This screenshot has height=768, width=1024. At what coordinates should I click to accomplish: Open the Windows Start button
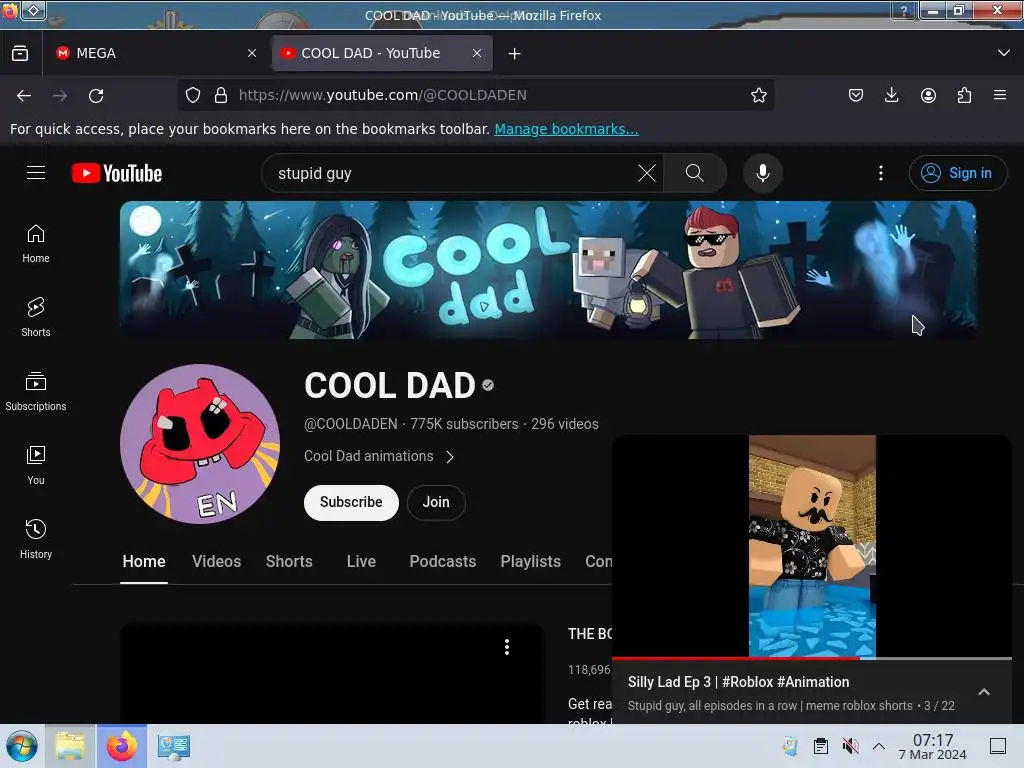click(x=22, y=746)
